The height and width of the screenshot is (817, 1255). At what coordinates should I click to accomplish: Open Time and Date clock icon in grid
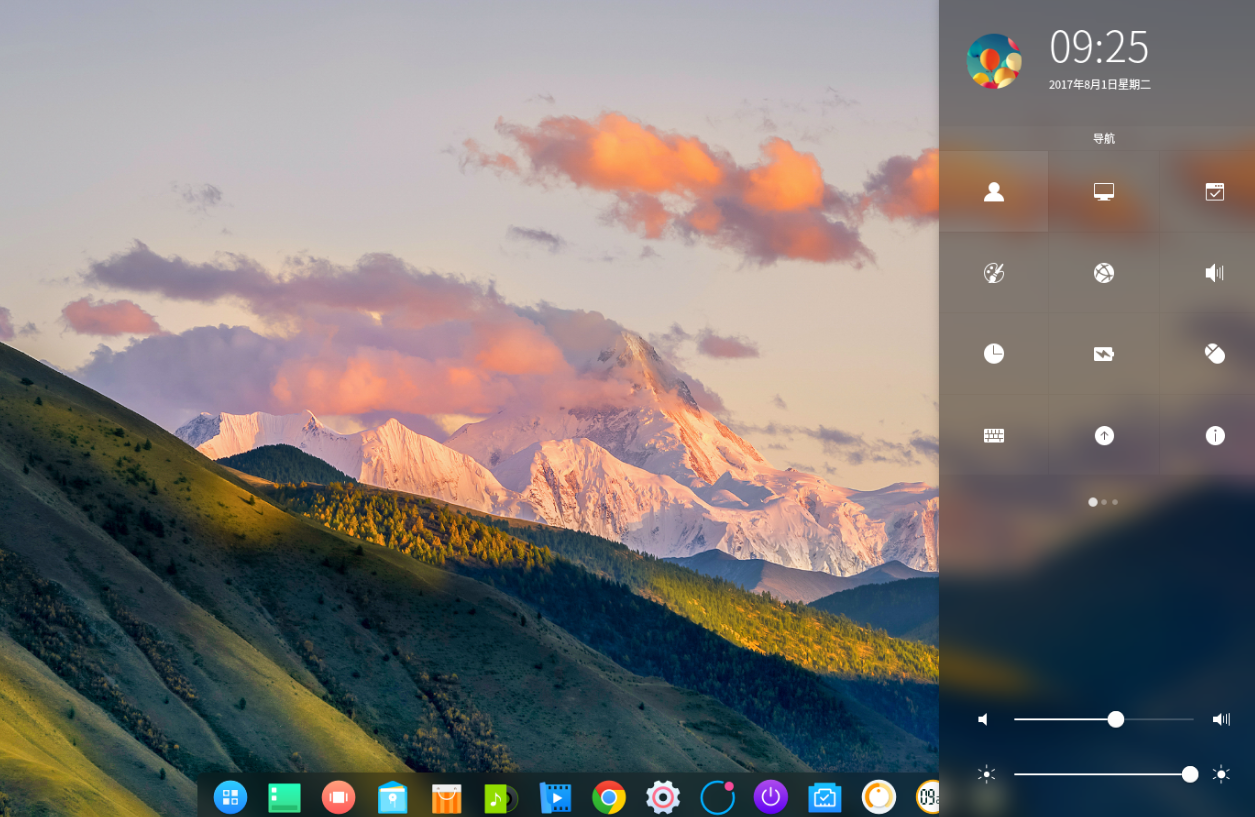(993, 354)
